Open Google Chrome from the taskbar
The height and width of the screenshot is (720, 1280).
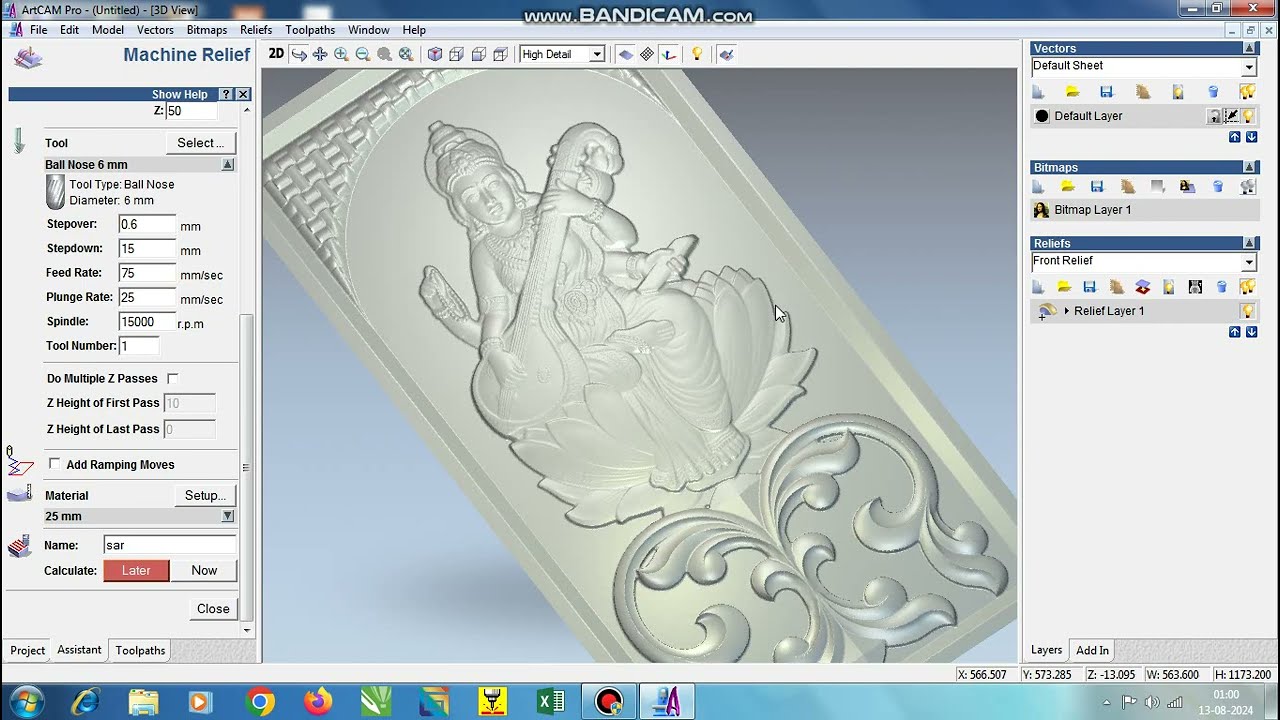click(260, 702)
